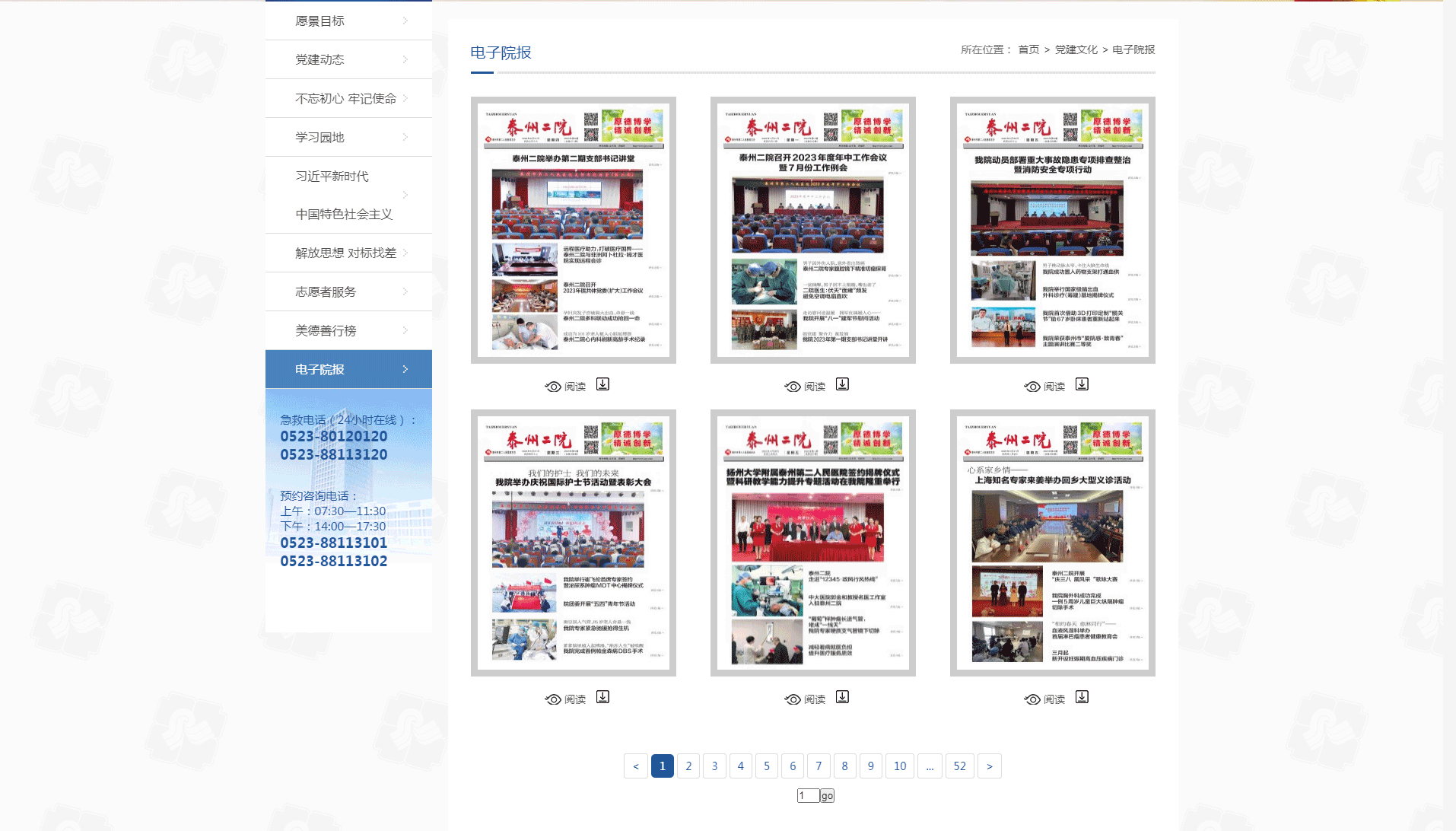This screenshot has height=831, width=1456.
Task: Jump to page 52 in pagination
Action: [959, 766]
